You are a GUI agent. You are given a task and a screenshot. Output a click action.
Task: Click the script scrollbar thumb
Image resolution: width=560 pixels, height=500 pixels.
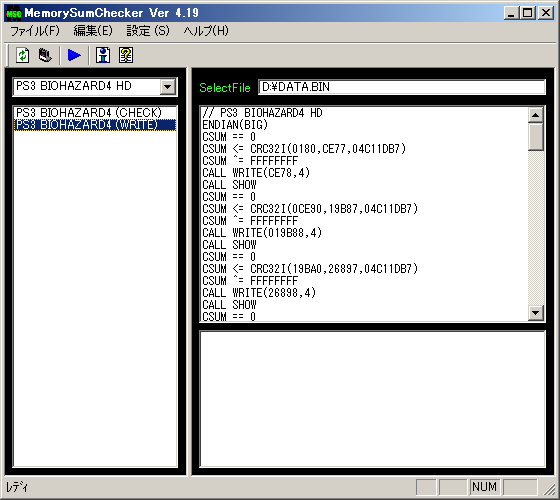tap(535, 137)
